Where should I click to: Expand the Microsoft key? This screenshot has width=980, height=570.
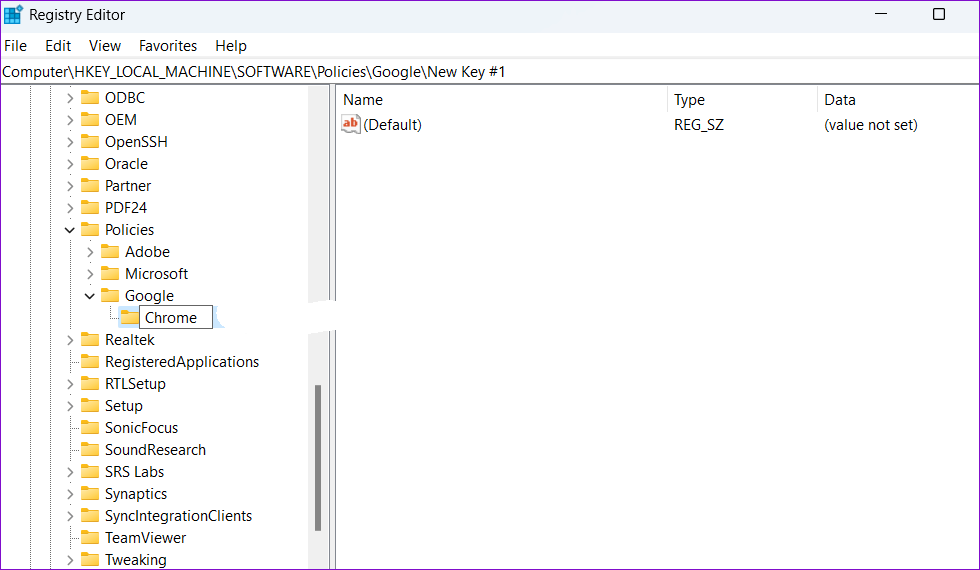pos(90,274)
